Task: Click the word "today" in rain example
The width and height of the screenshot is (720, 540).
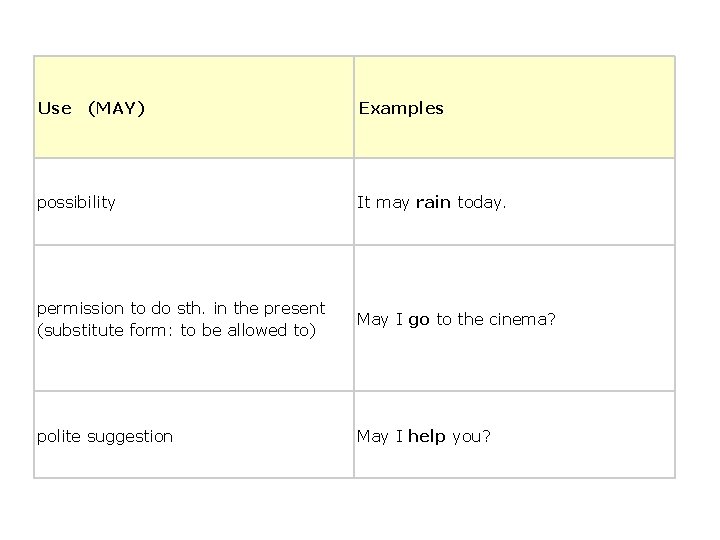Action: pyautogui.click(x=481, y=202)
